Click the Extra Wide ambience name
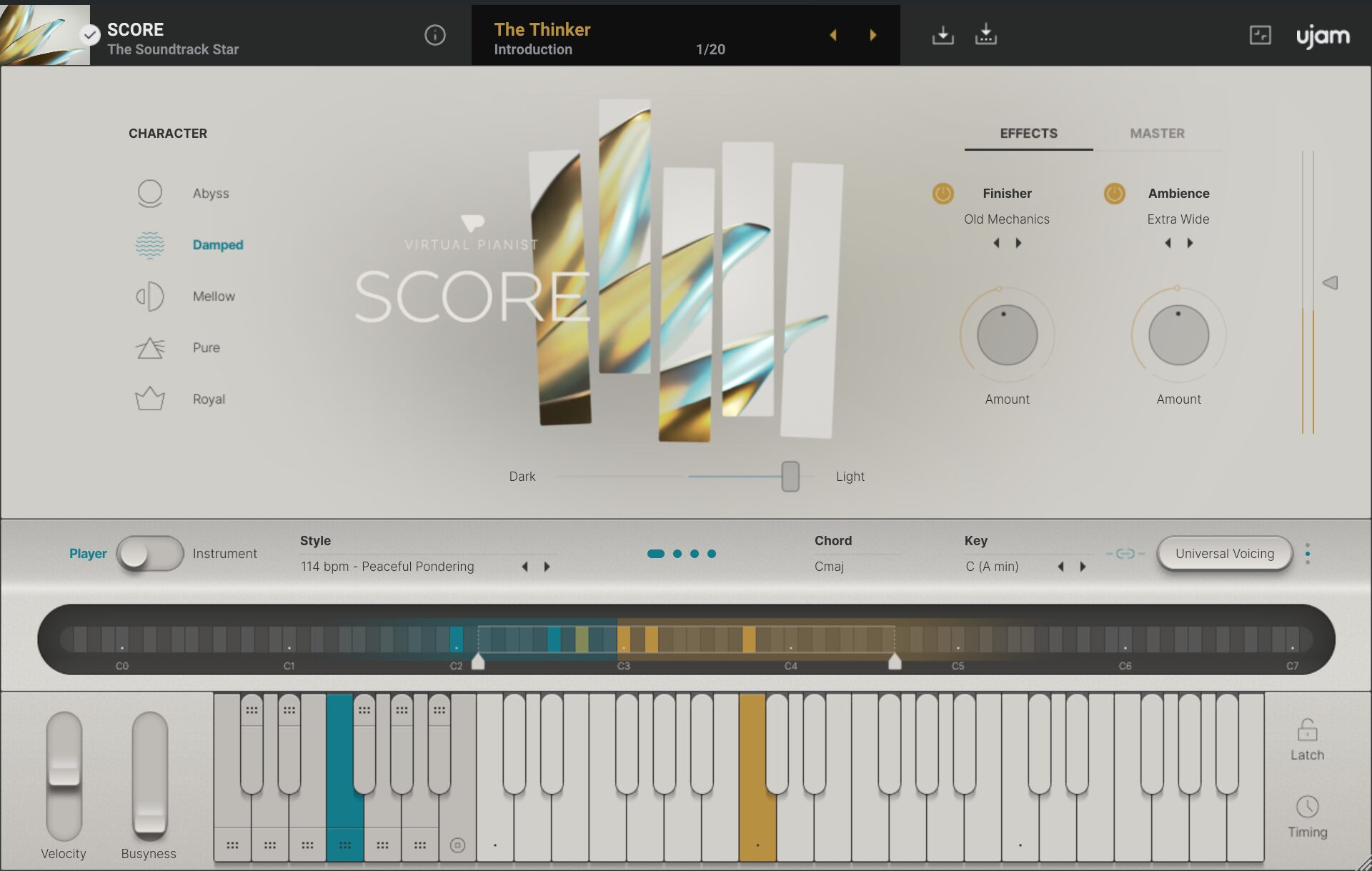The height and width of the screenshot is (871, 1372). coord(1178,219)
